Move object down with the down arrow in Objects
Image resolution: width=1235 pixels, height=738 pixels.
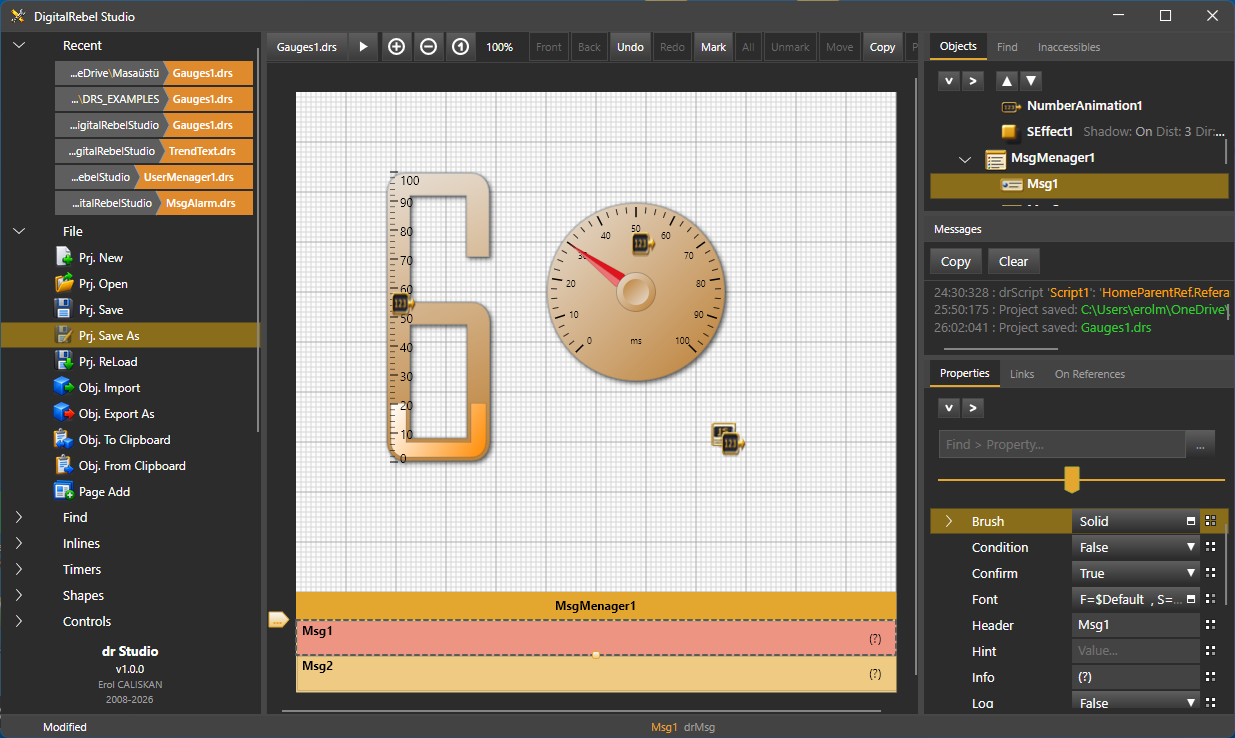pos(1031,80)
